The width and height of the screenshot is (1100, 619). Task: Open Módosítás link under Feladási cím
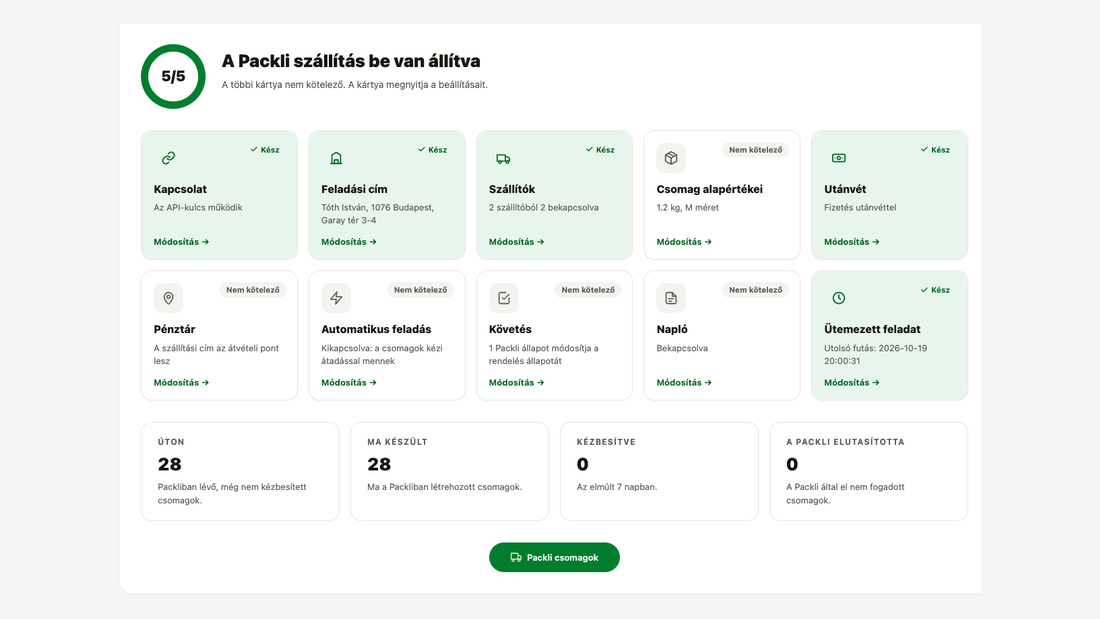pos(349,241)
